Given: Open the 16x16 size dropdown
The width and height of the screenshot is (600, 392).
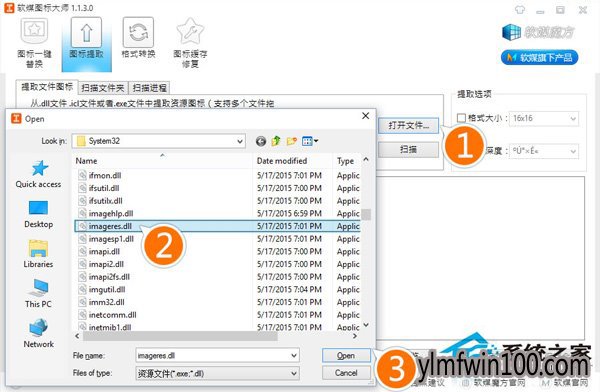Looking at the screenshot, I should [x=544, y=118].
